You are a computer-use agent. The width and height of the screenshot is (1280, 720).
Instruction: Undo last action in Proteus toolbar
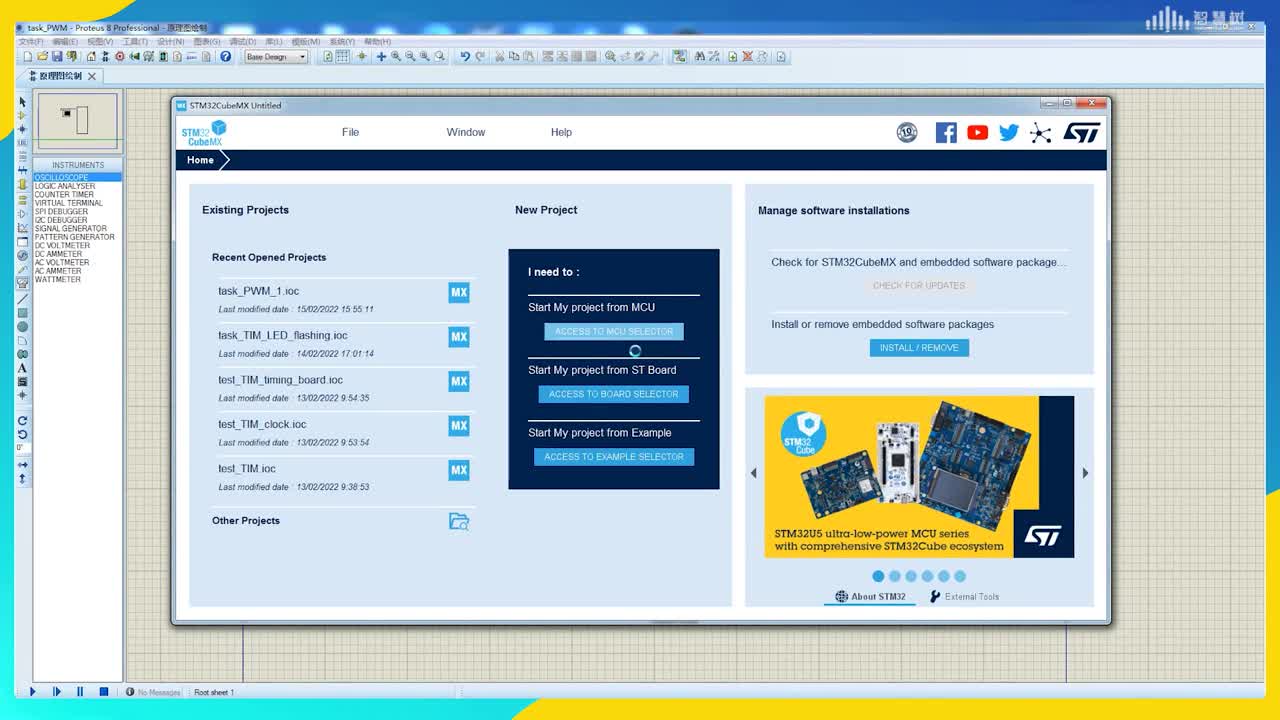point(465,57)
